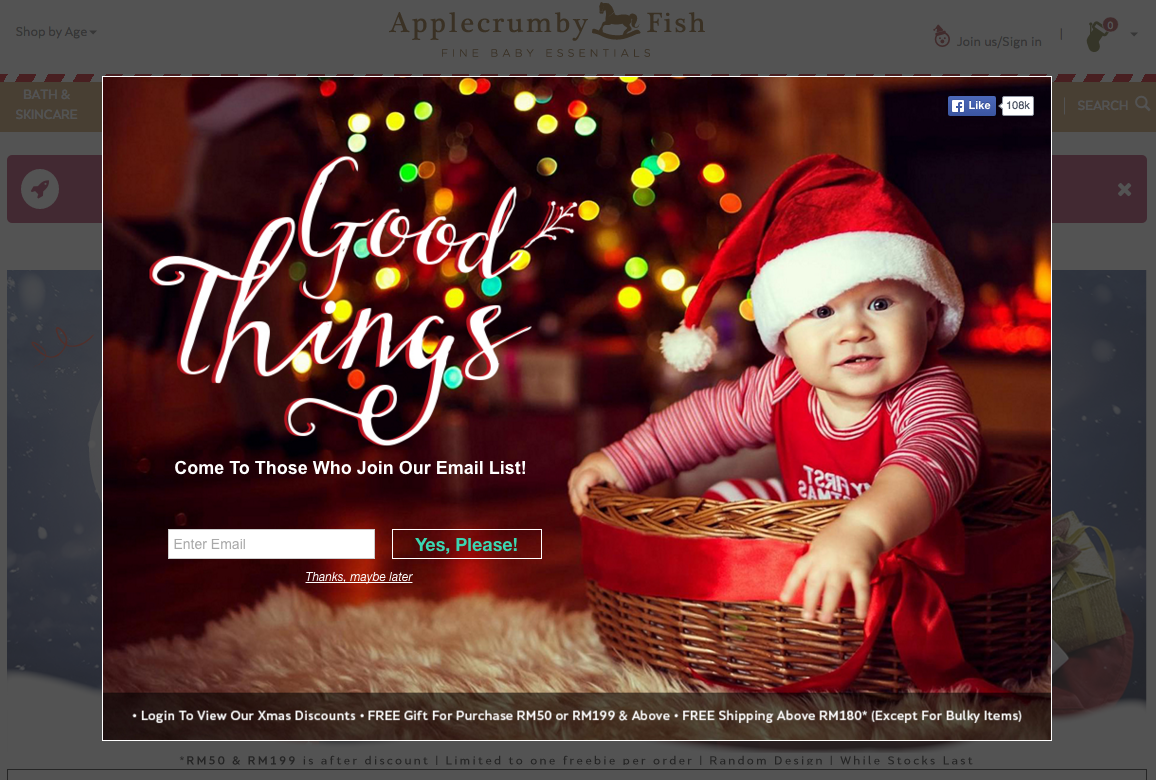Screen dimensions: 1156x780
Task: Click the Facebook Like button
Action: pos(972,105)
